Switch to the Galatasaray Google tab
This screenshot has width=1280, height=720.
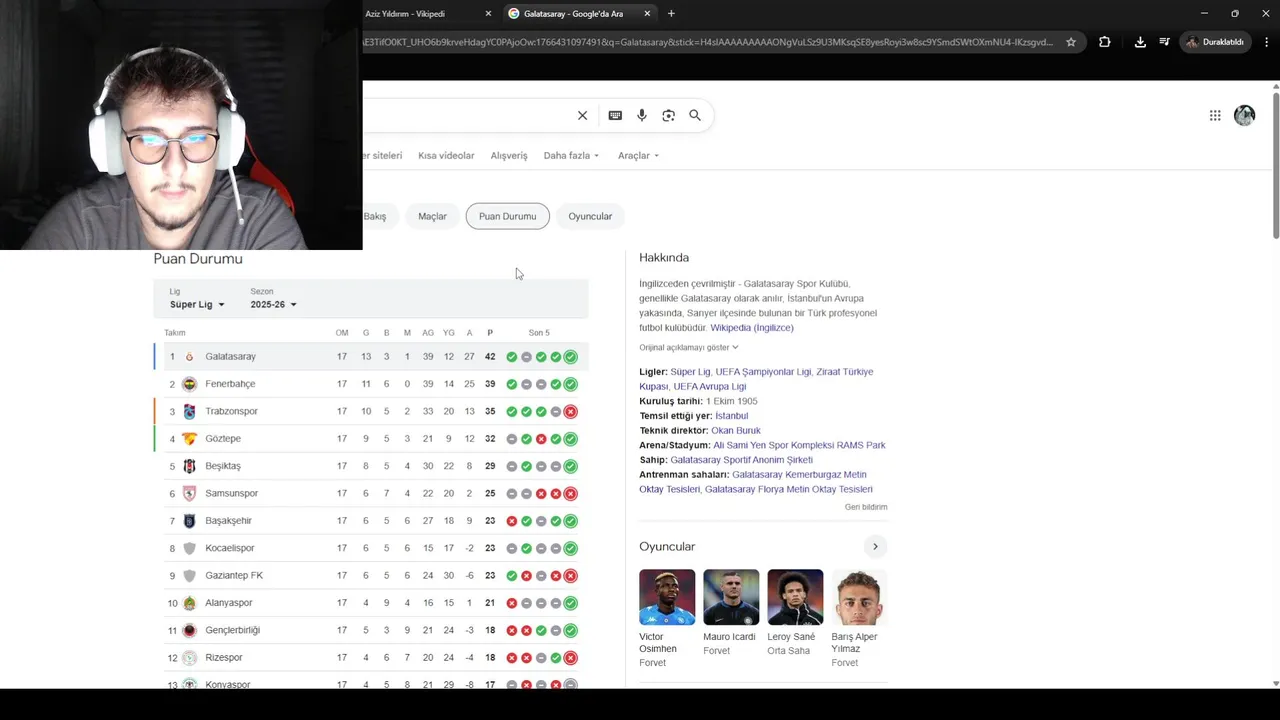(580, 13)
